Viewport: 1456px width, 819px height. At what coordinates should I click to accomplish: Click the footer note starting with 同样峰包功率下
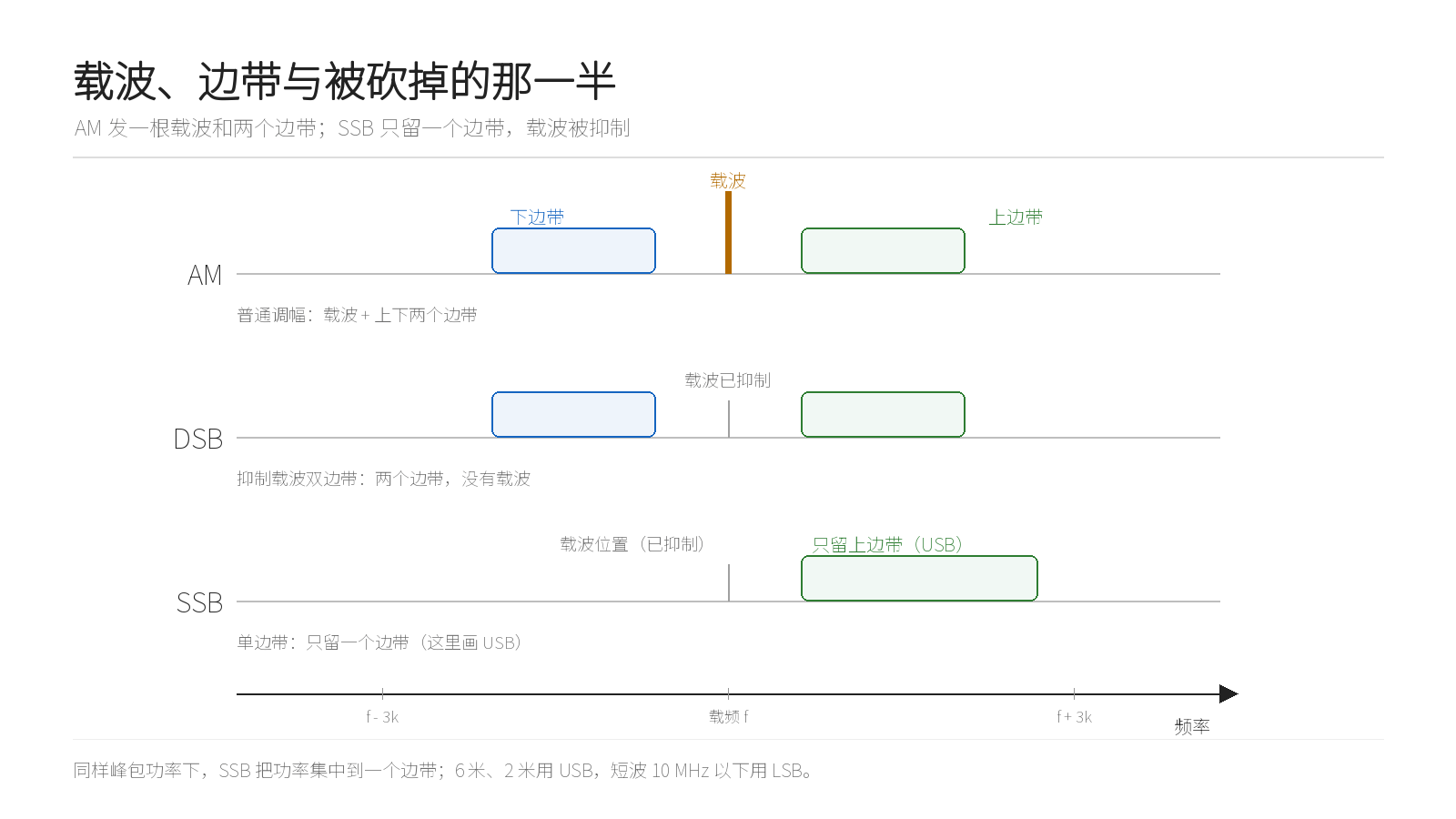point(443,771)
